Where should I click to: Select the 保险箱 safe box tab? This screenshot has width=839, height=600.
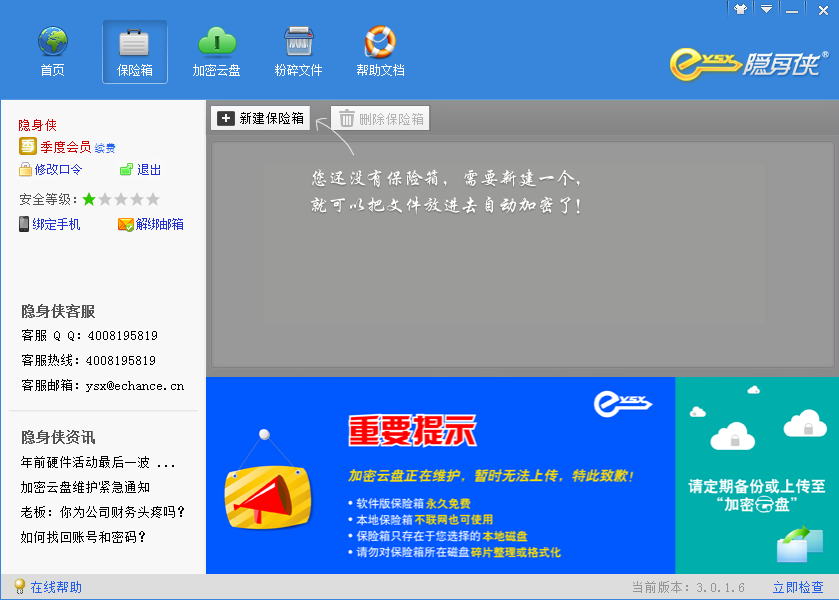[x=135, y=52]
